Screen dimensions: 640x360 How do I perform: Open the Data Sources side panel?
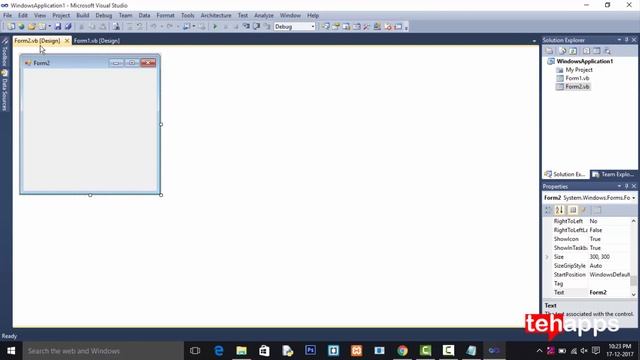tap(4, 91)
